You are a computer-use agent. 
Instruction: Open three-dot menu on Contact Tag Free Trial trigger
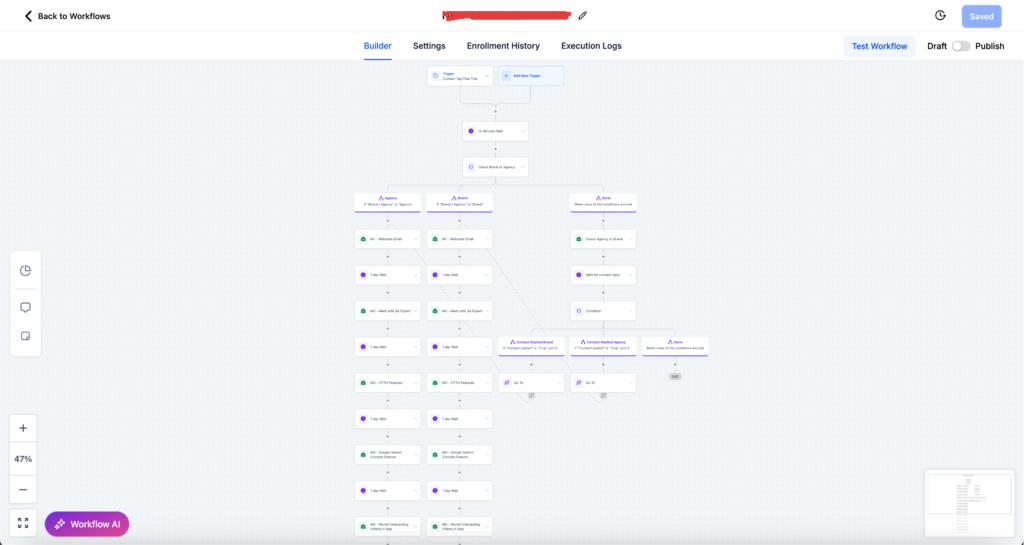[487, 76]
